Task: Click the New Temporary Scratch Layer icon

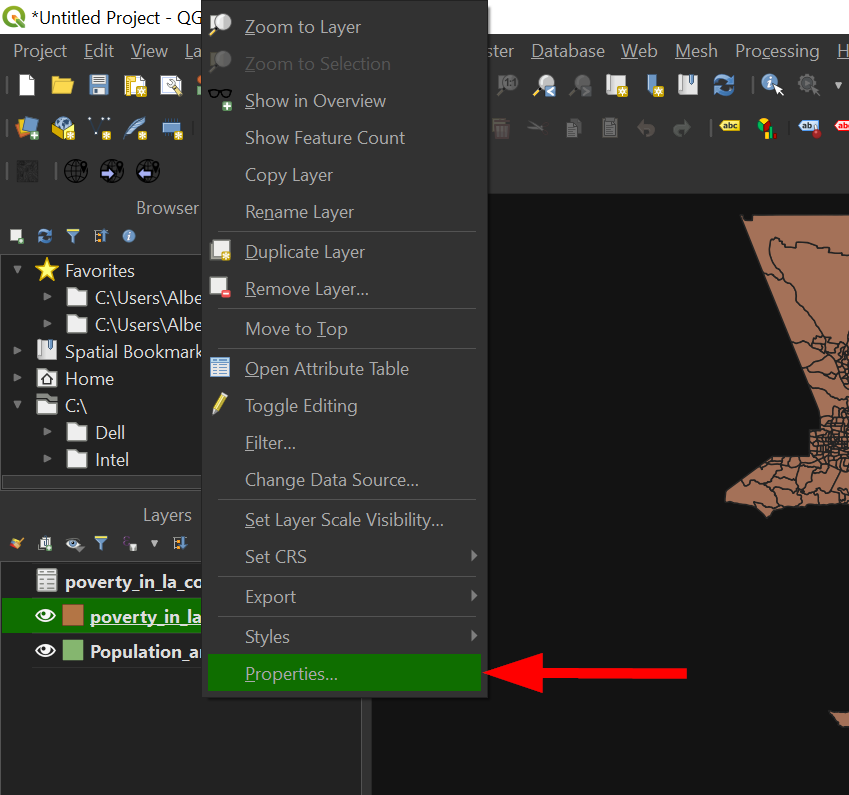Action: pyautogui.click(x=172, y=128)
